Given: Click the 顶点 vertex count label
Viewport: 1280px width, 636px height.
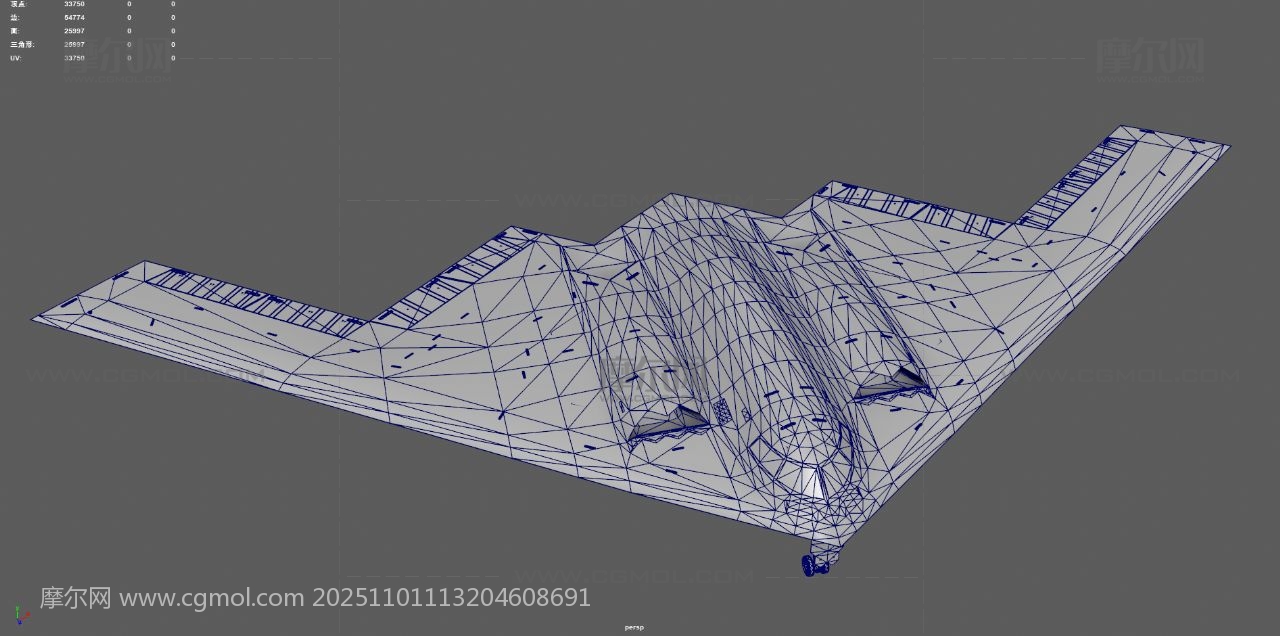Looking at the screenshot, I should 19,4.
